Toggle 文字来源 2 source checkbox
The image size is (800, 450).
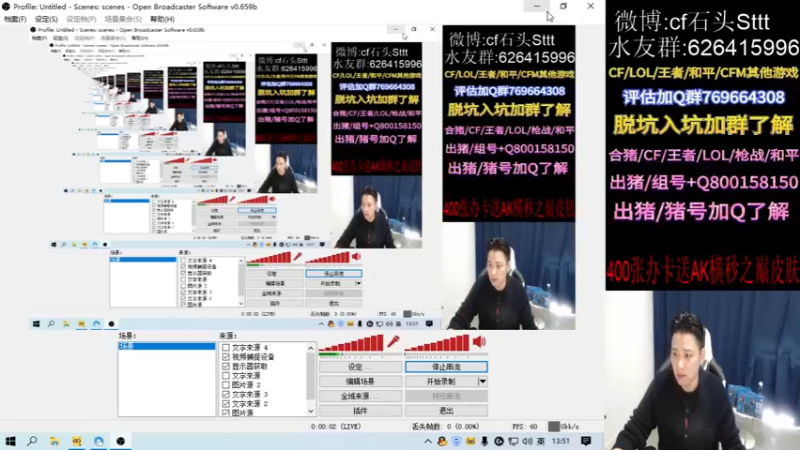pos(226,404)
